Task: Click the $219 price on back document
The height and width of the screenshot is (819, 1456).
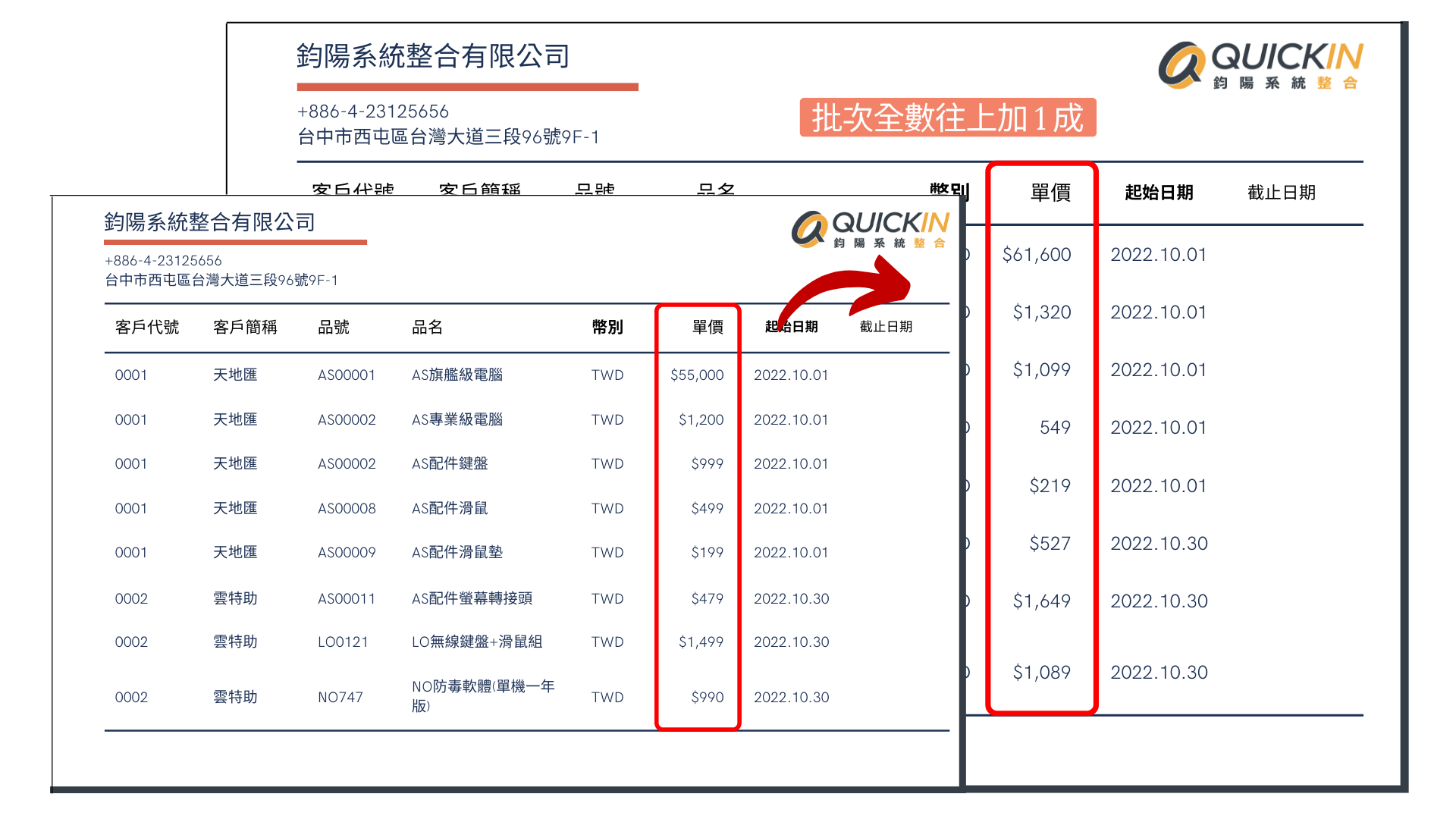Action: [1050, 485]
